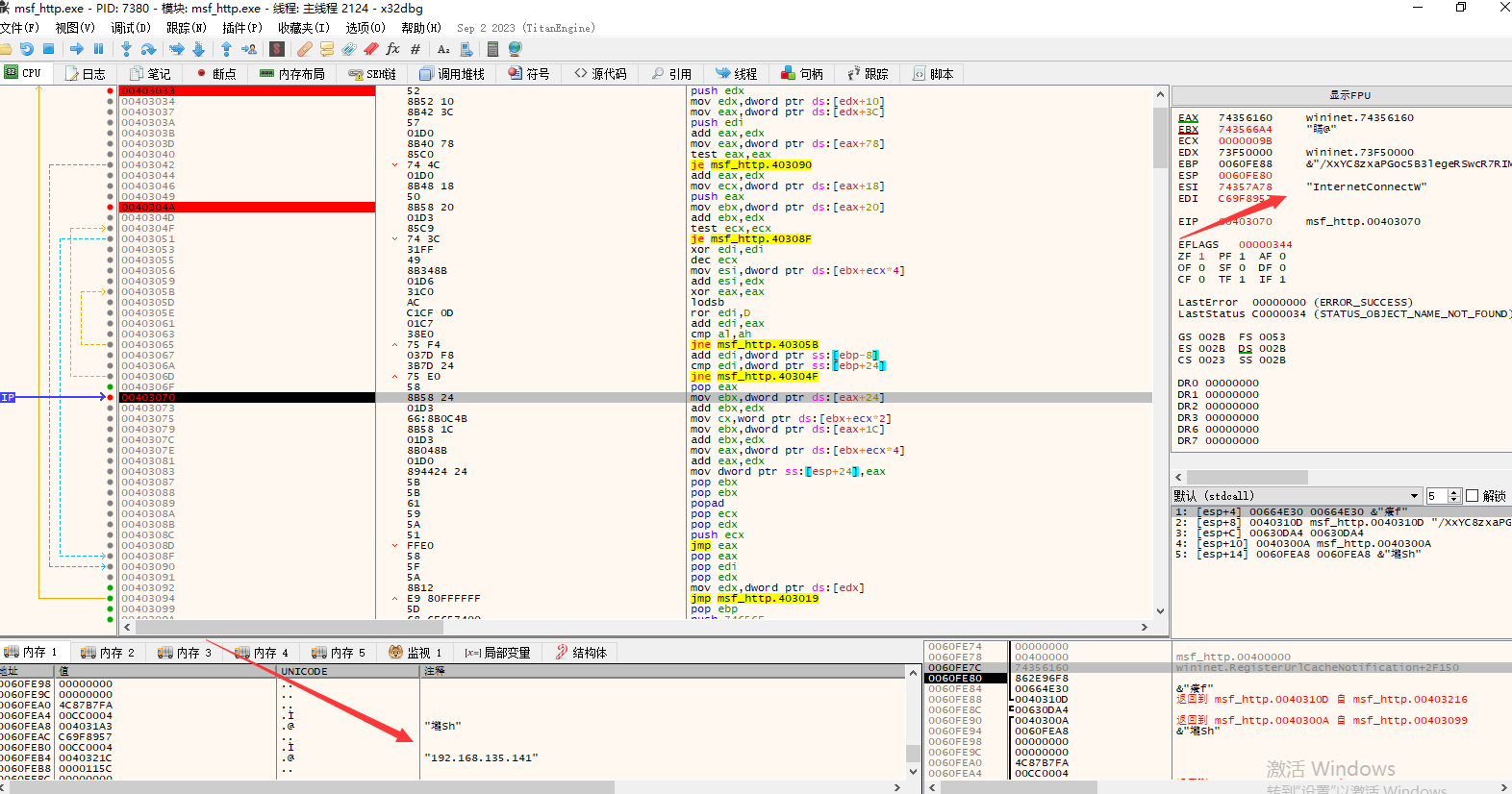This screenshot has width=1512, height=794.
Task: Switch to the 调用堆栈 tab
Action: tap(452, 74)
